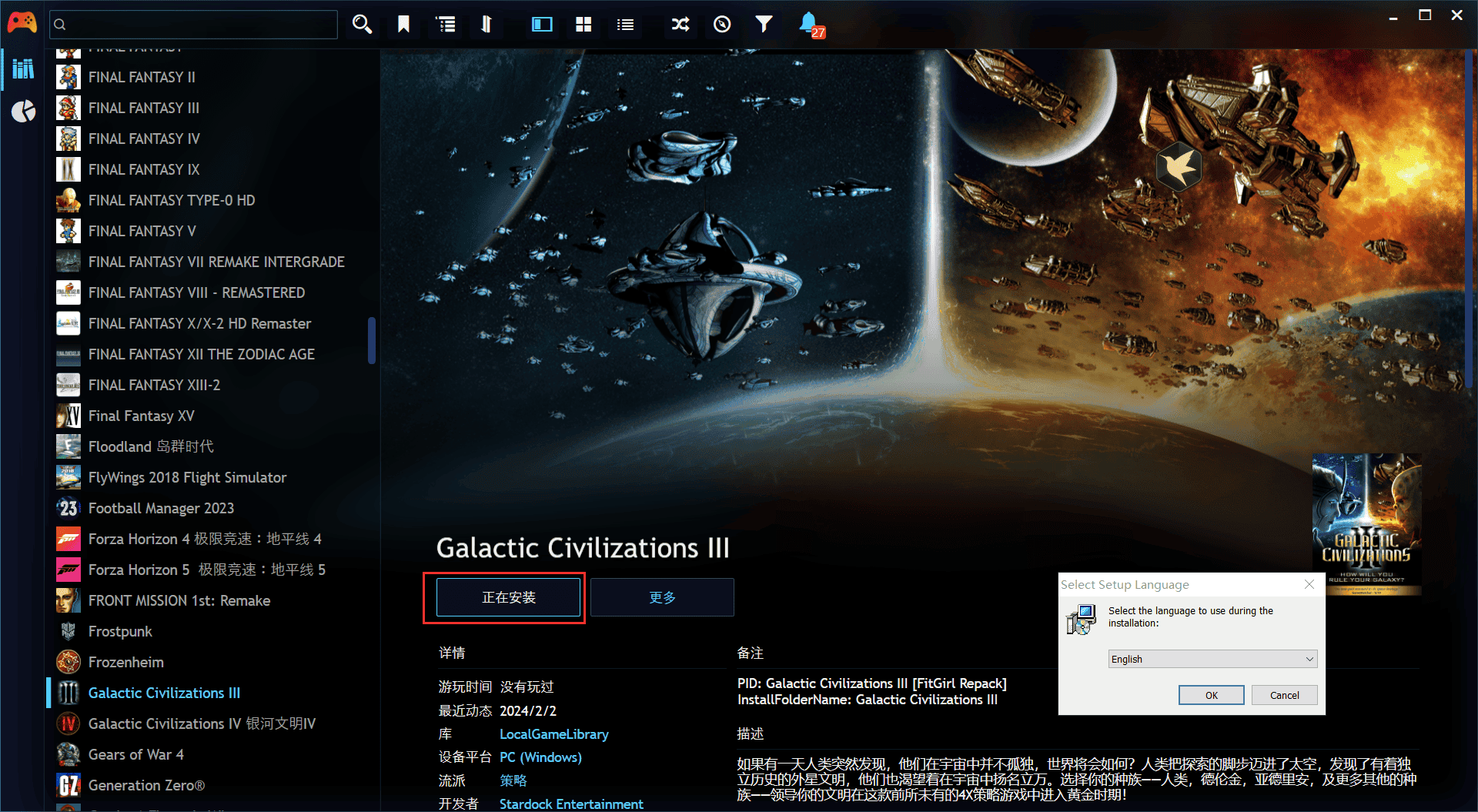1478x812 pixels.
Task: Open the funnel filter panel
Action: (x=764, y=25)
